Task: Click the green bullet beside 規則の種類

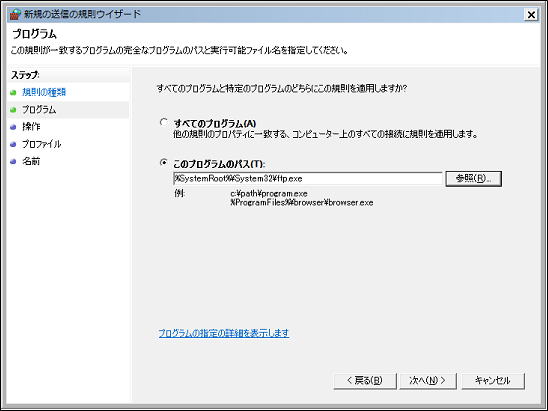Action: click(13, 93)
